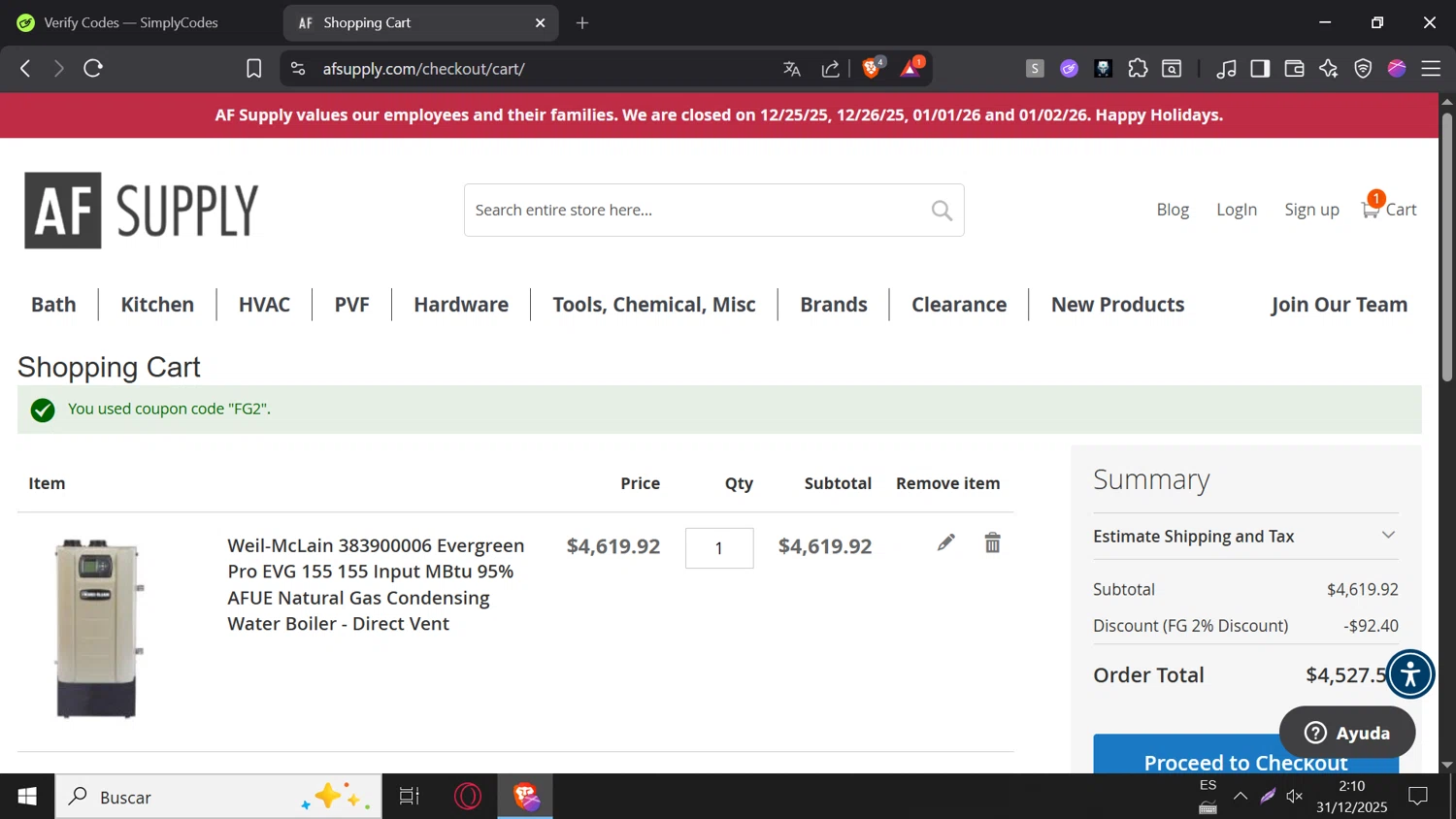Open Task View on the taskbar
Viewport: 1456px width, 819px height.
pos(410,797)
